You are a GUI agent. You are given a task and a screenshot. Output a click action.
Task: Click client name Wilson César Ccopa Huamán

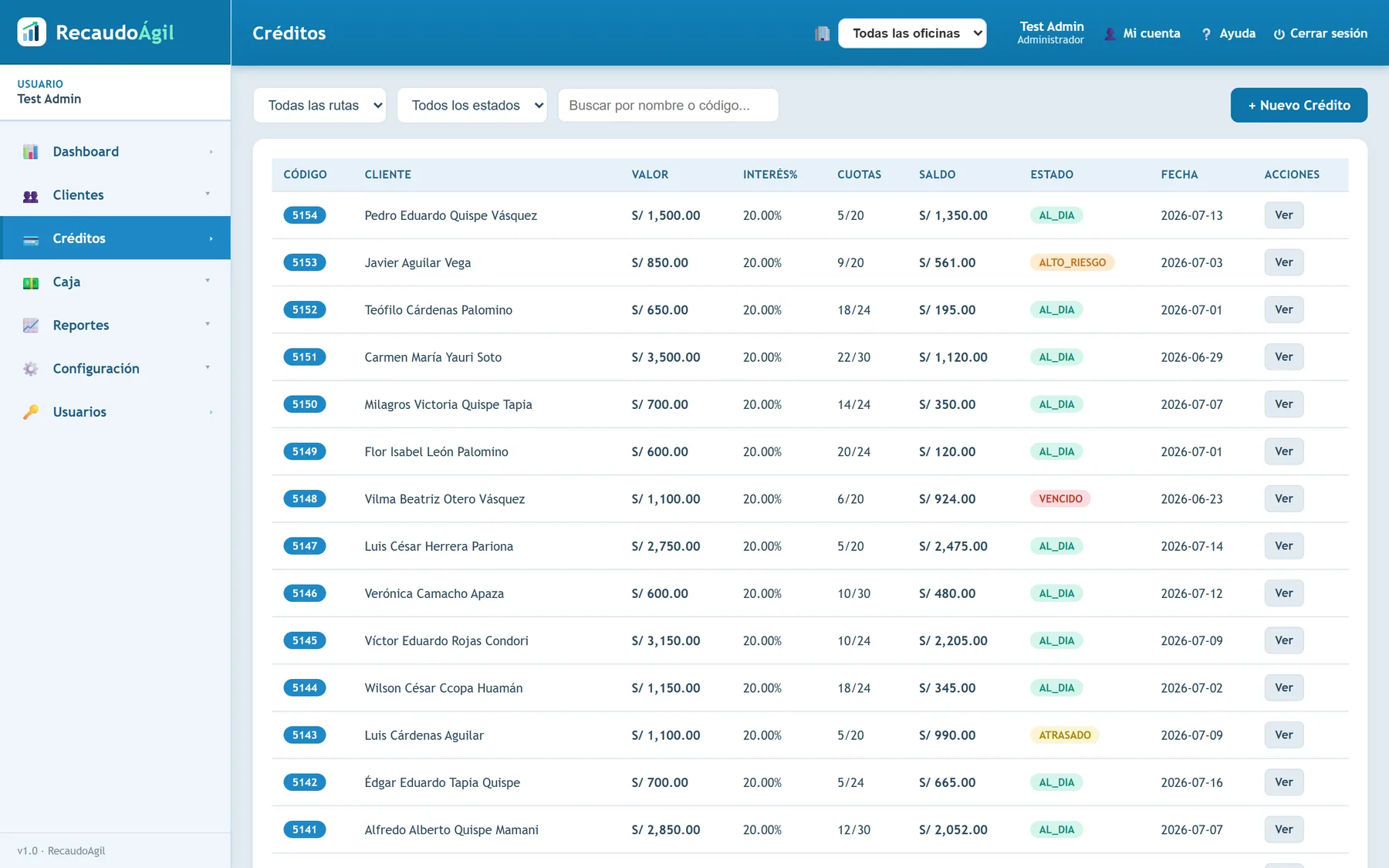pyautogui.click(x=444, y=687)
